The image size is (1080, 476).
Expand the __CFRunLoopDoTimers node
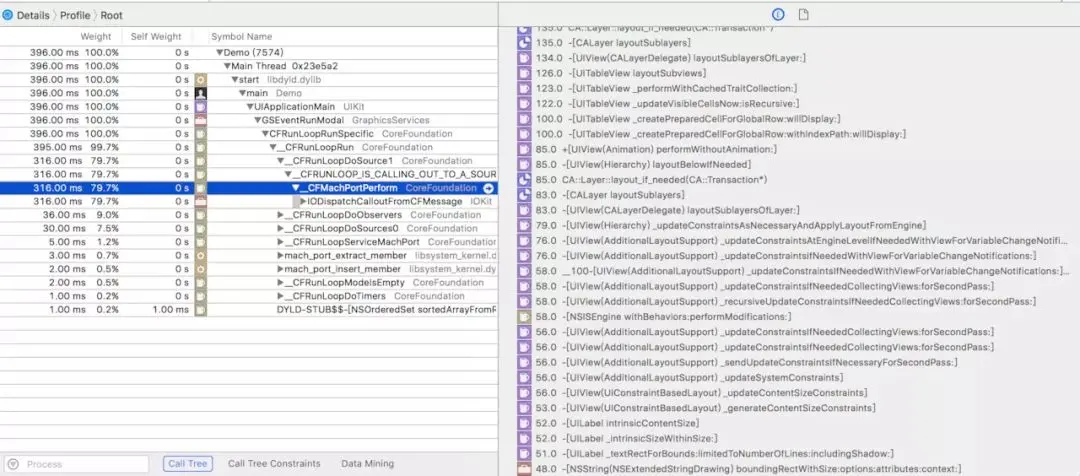point(280,296)
